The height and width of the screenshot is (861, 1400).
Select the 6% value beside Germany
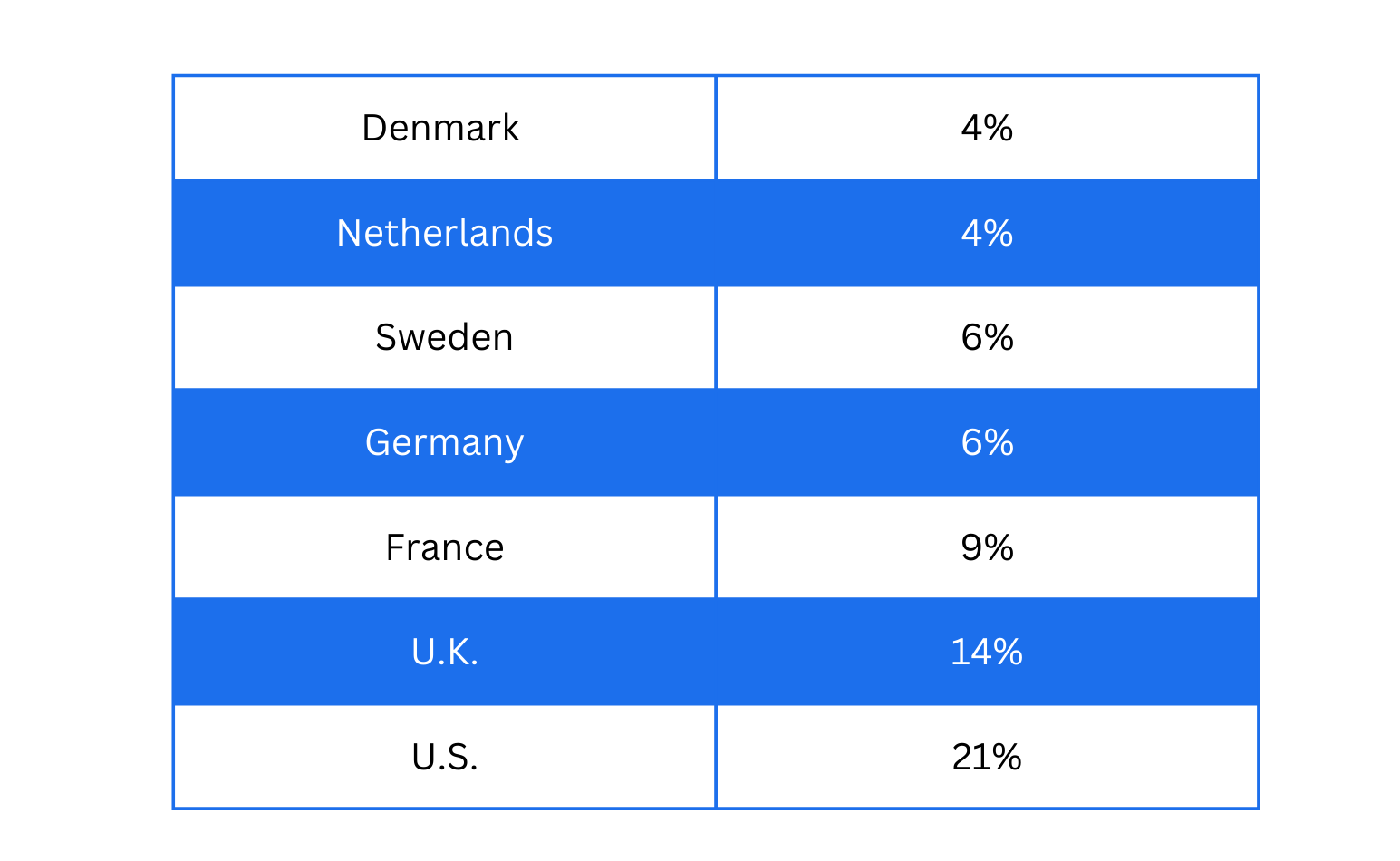(x=987, y=442)
